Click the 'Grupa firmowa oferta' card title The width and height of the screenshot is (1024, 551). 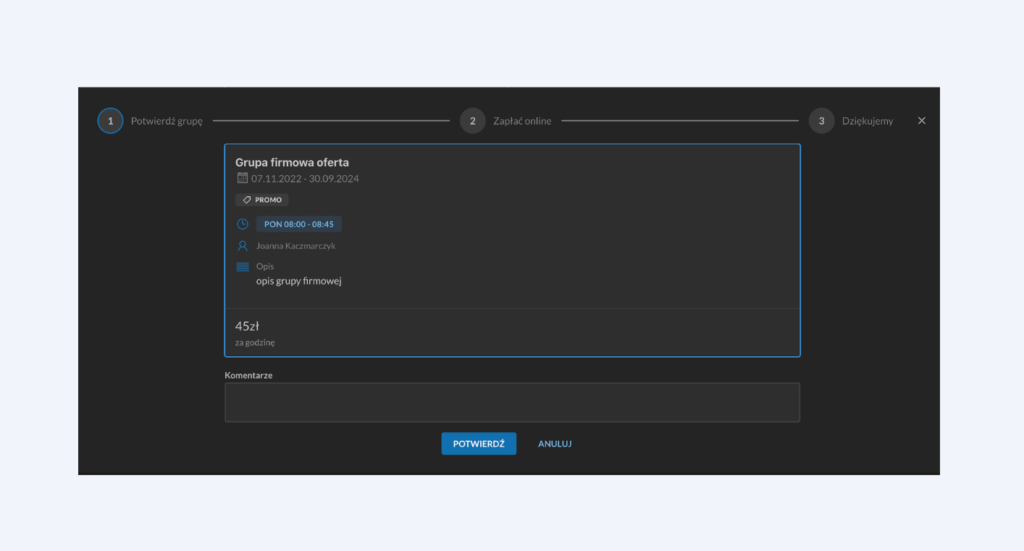pos(292,162)
